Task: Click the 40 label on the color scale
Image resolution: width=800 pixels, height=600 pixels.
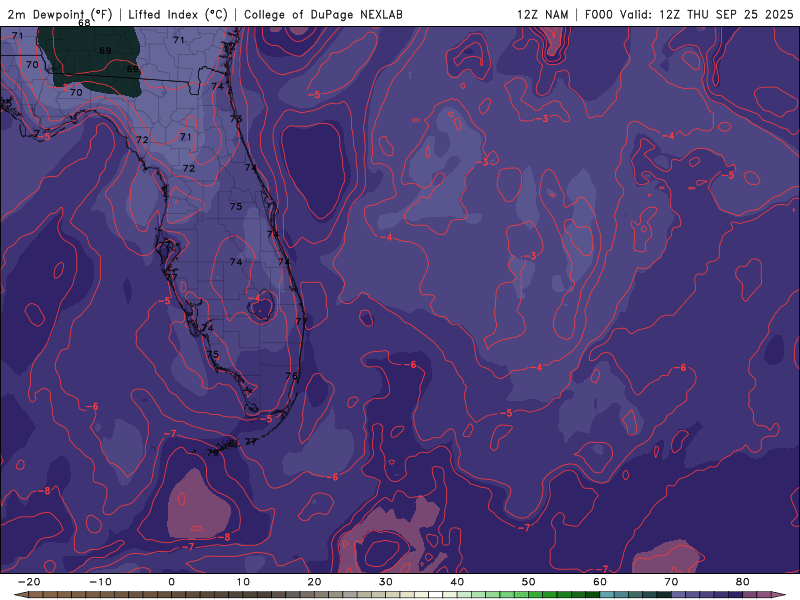Action: point(457,582)
